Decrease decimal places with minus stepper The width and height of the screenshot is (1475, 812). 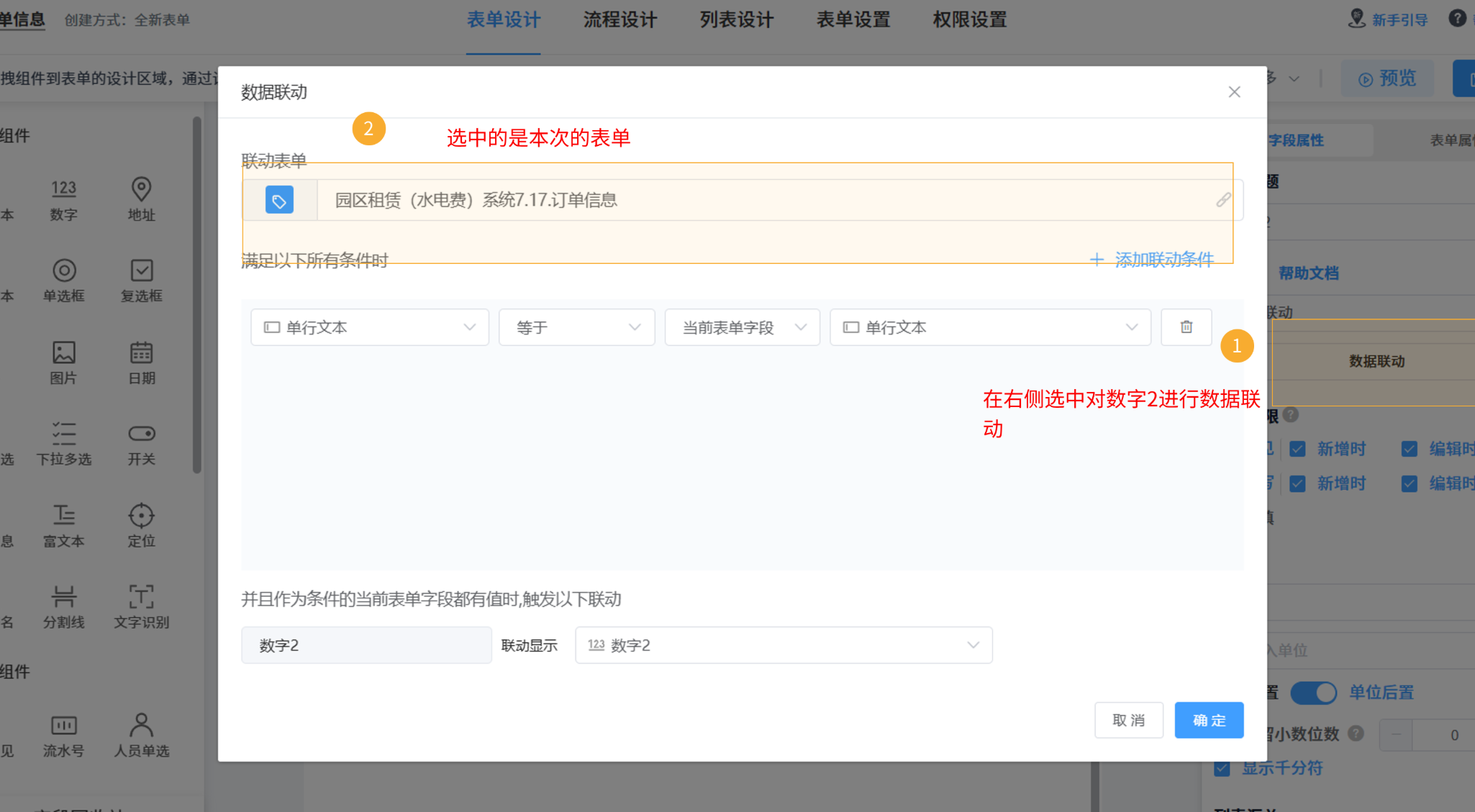[1396, 735]
